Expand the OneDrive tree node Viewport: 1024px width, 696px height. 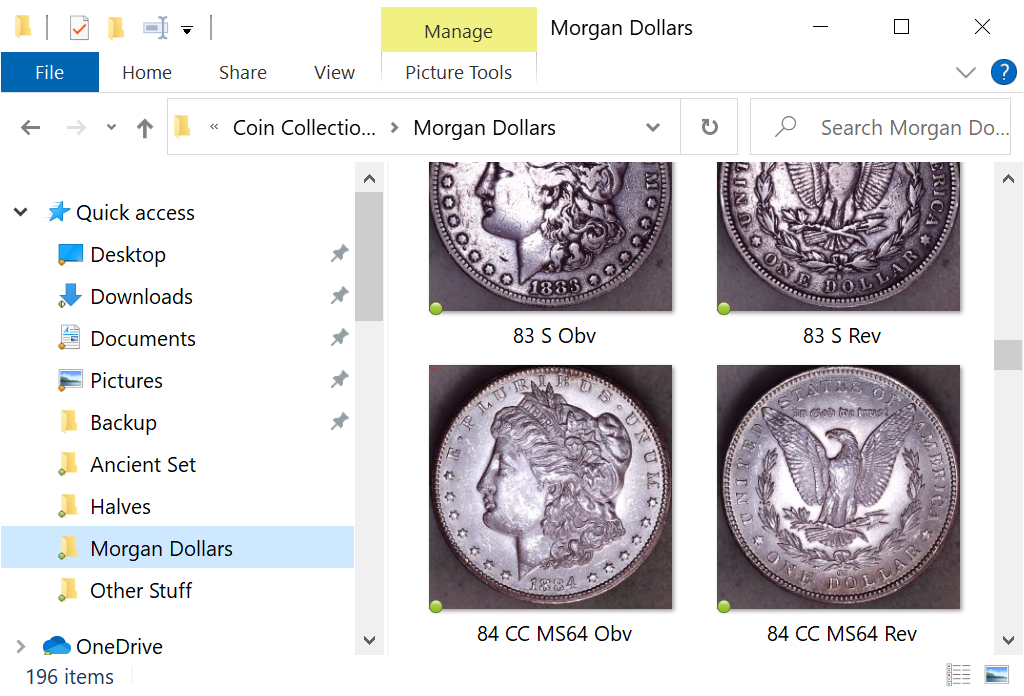pos(20,646)
